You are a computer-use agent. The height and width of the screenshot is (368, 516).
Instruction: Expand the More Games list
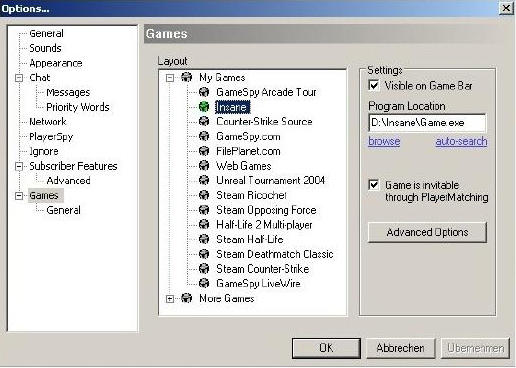pyautogui.click(x=170, y=298)
